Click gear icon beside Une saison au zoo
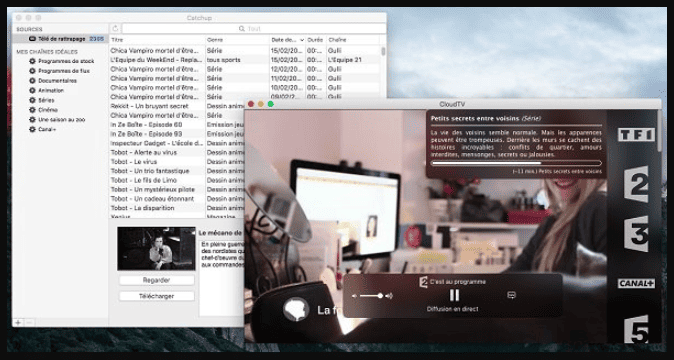674x360 pixels. coord(32,119)
